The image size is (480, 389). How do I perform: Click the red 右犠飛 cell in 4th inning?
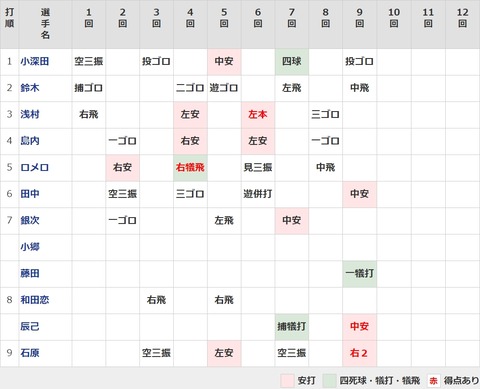point(190,168)
